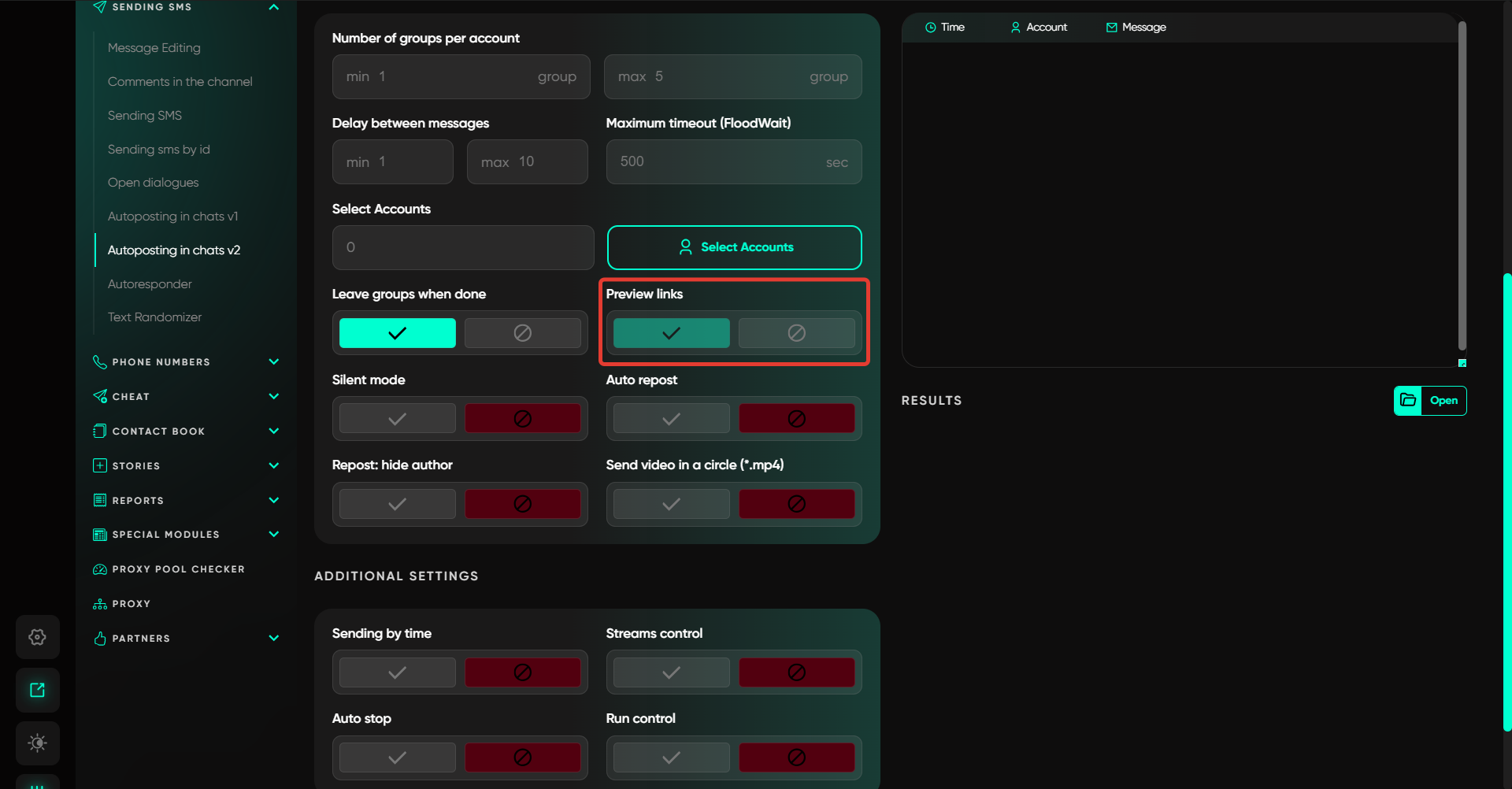Click the Open results button
The width and height of the screenshot is (1512, 789).
[1429, 400]
